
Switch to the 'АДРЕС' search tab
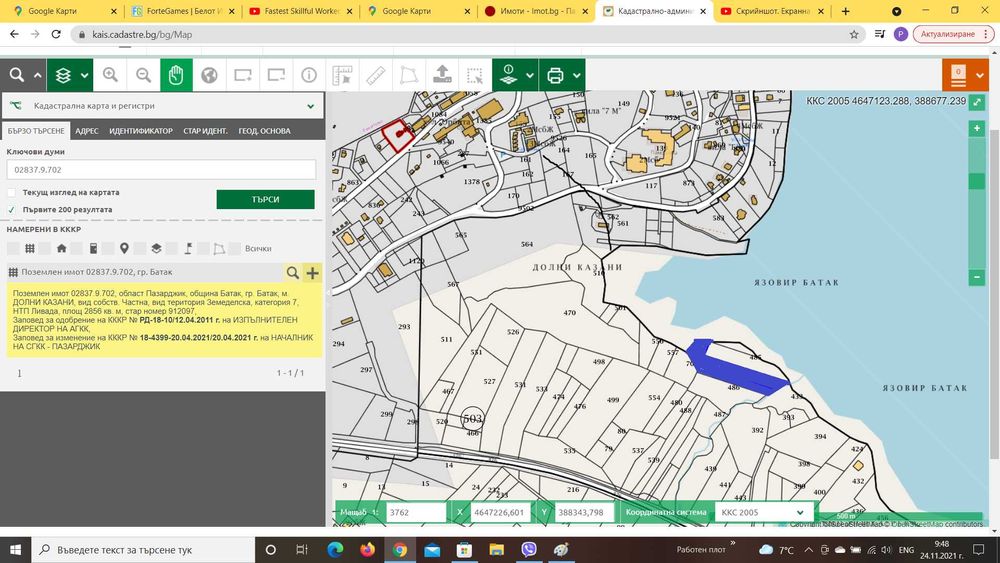[x=87, y=131]
